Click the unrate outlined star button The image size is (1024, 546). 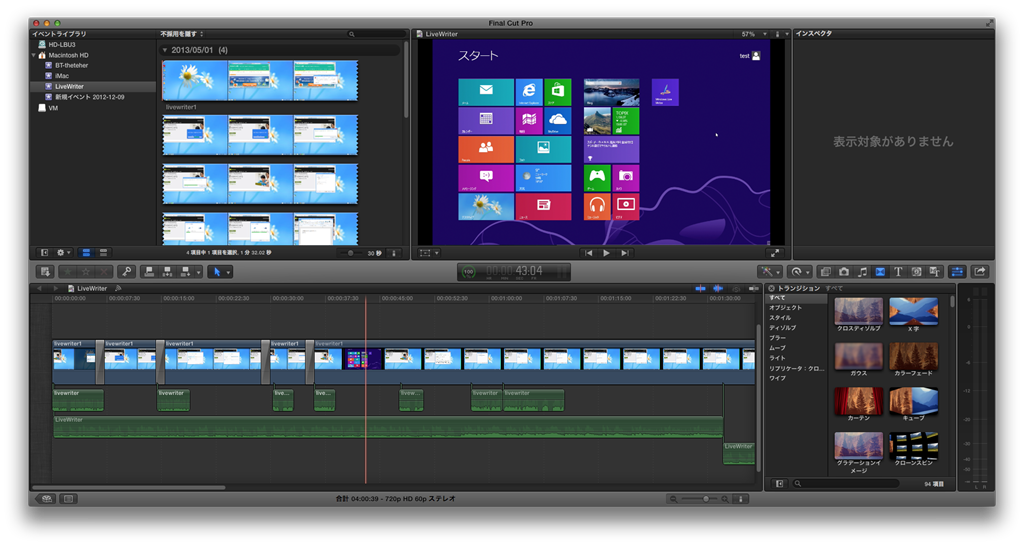click(x=86, y=272)
